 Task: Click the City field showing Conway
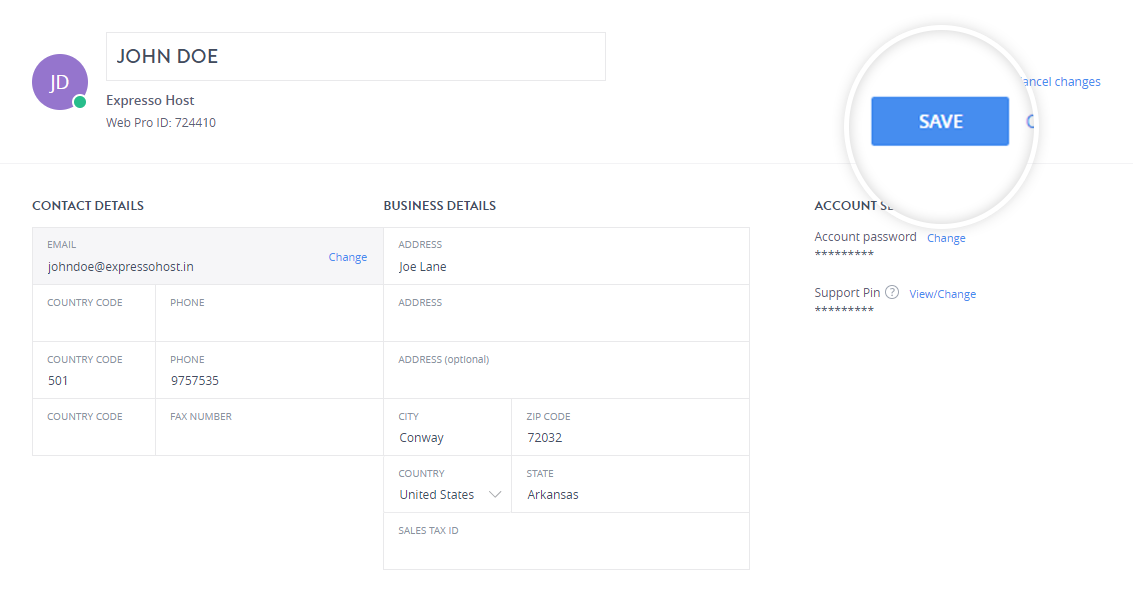[x=447, y=427]
